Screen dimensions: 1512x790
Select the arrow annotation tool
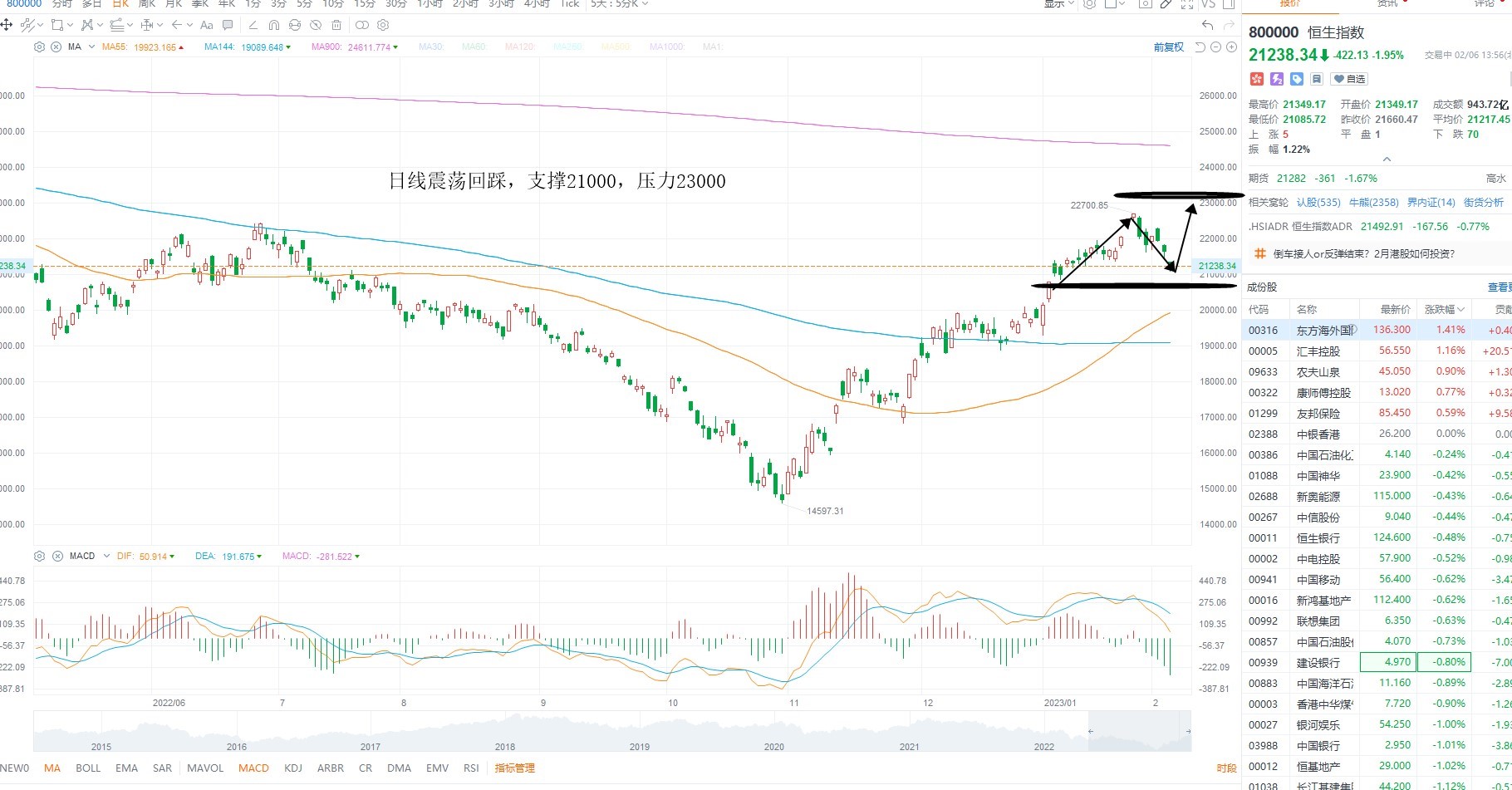[176, 25]
